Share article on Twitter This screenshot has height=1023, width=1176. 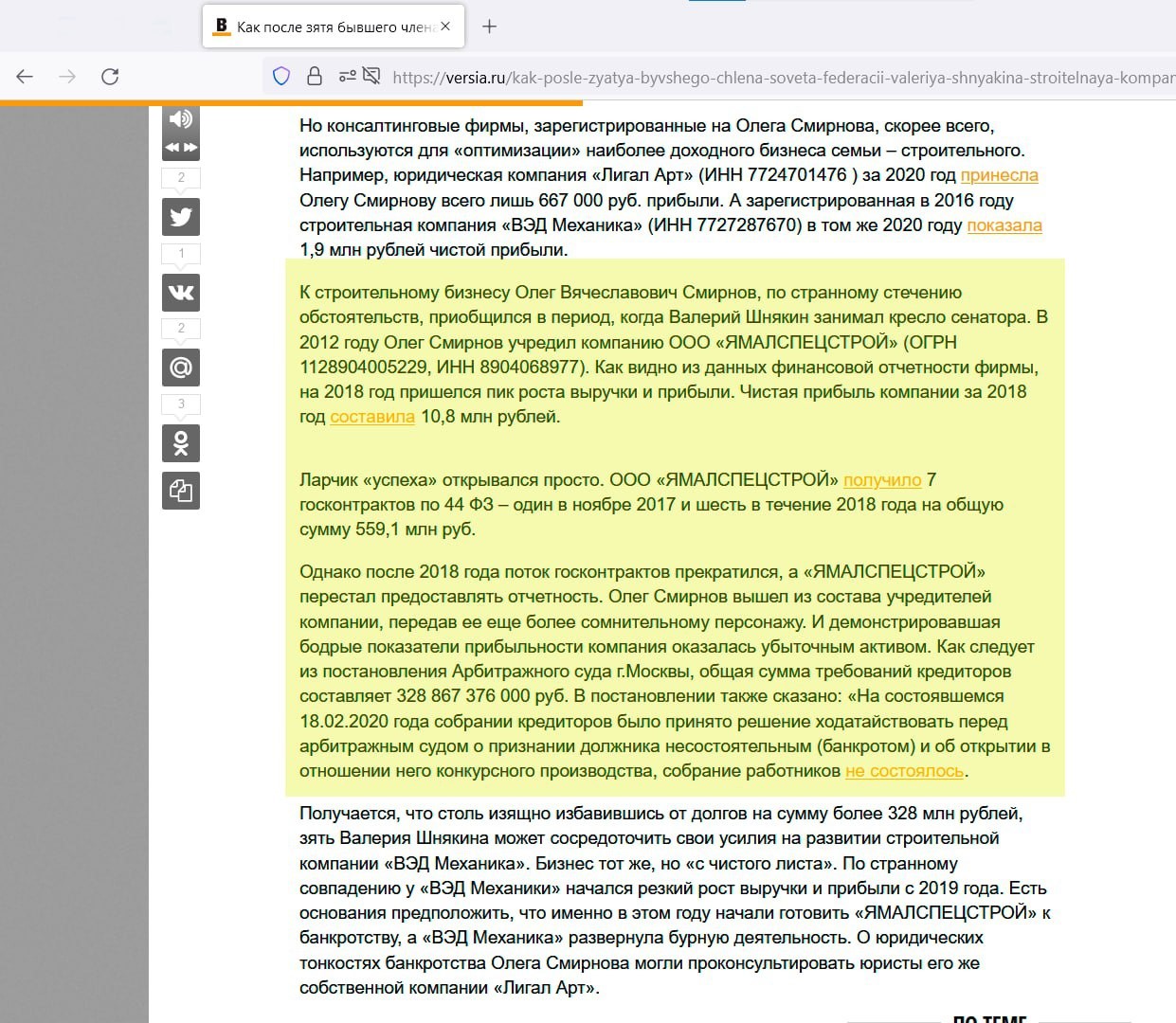[x=180, y=217]
